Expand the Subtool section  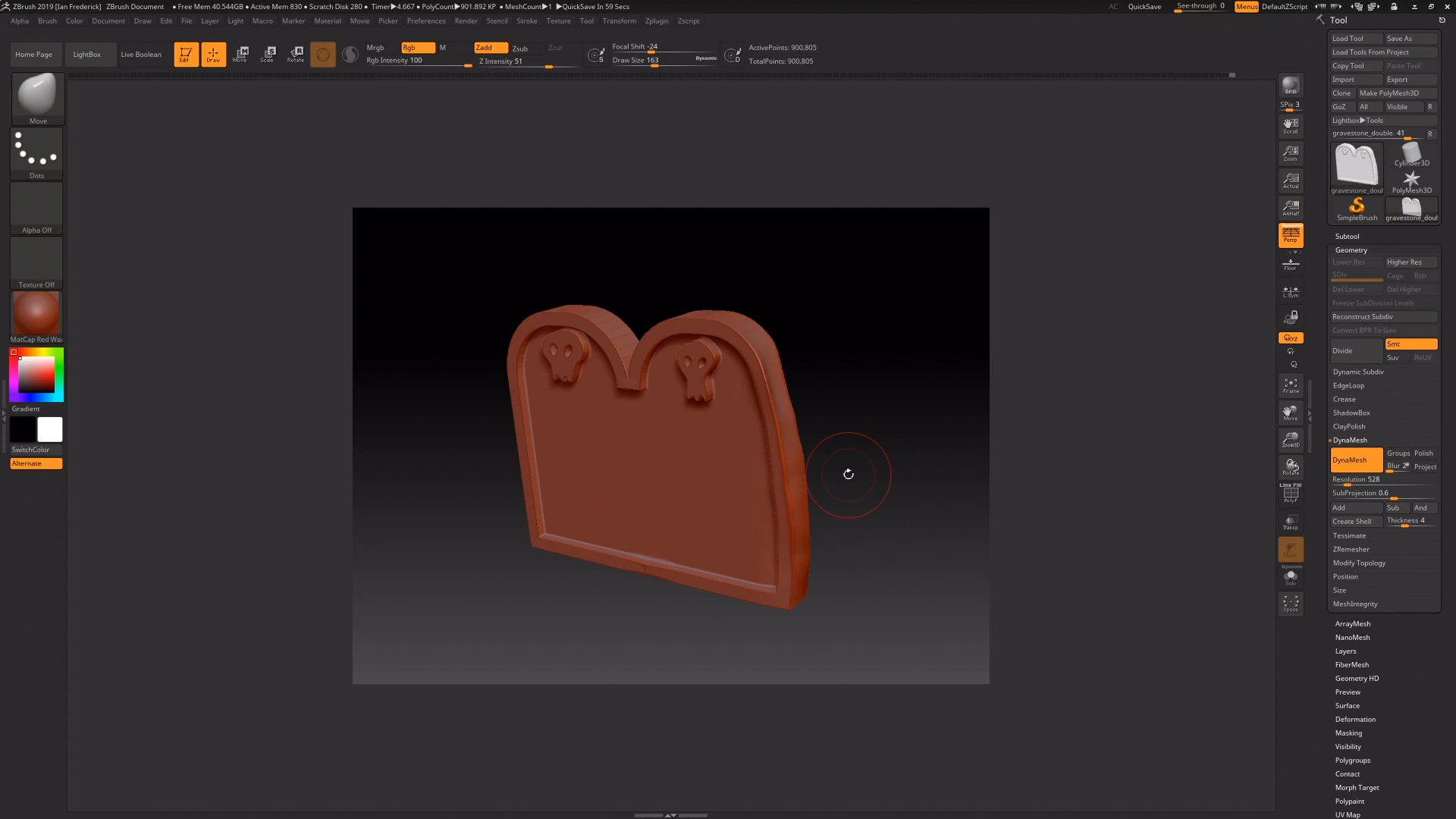(1347, 237)
